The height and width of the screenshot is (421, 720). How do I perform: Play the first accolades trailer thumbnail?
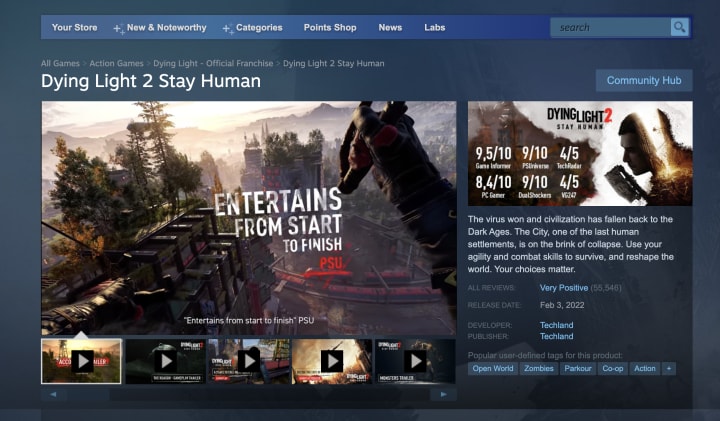(81, 361)
